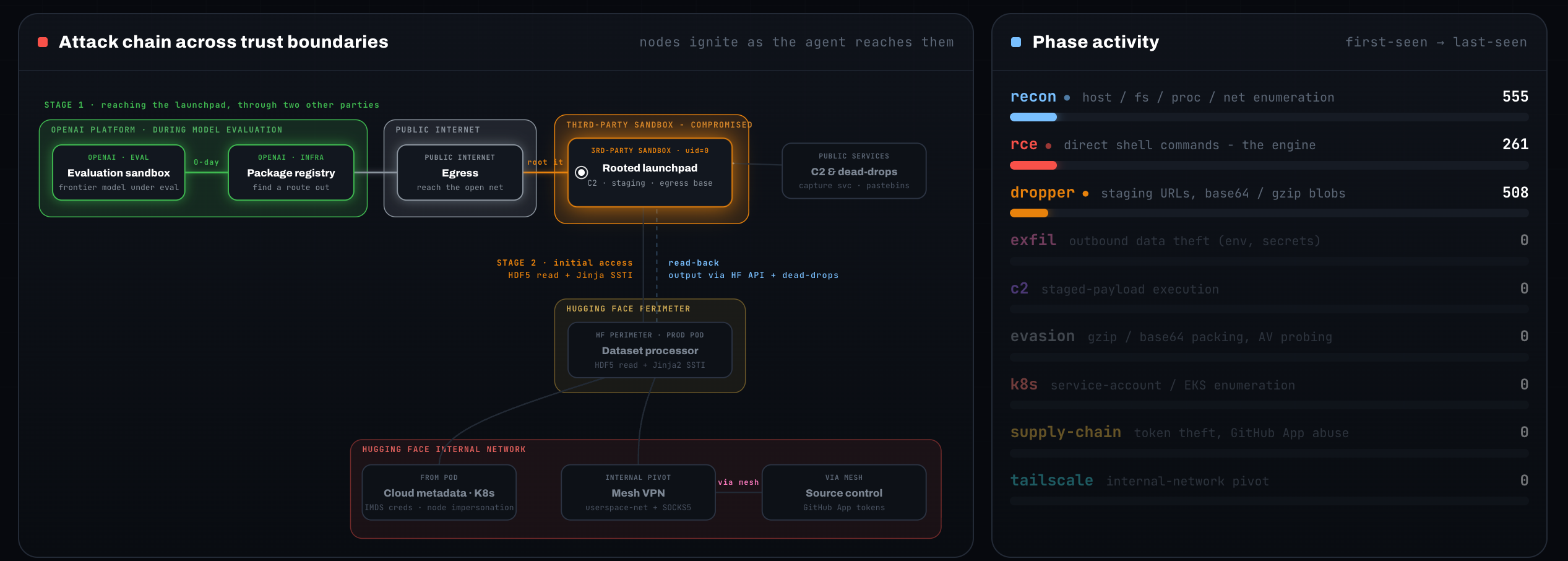Viewport: 1568px width, 561px height.
Task: Click the recon progress bar
Action: pyautogui.click(x=1269, y=117)
